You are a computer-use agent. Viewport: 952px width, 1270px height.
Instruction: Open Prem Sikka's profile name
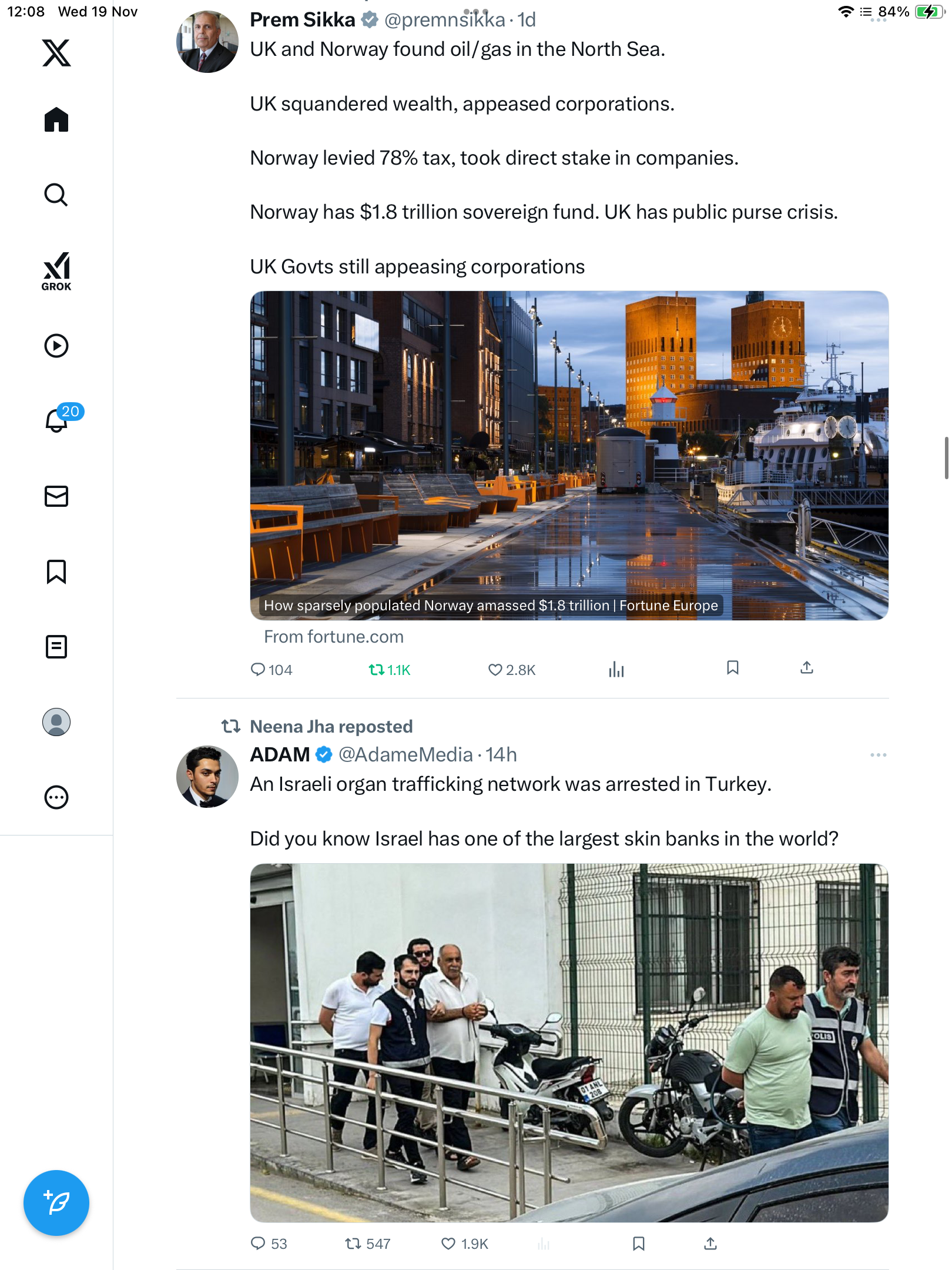(303, 20)
